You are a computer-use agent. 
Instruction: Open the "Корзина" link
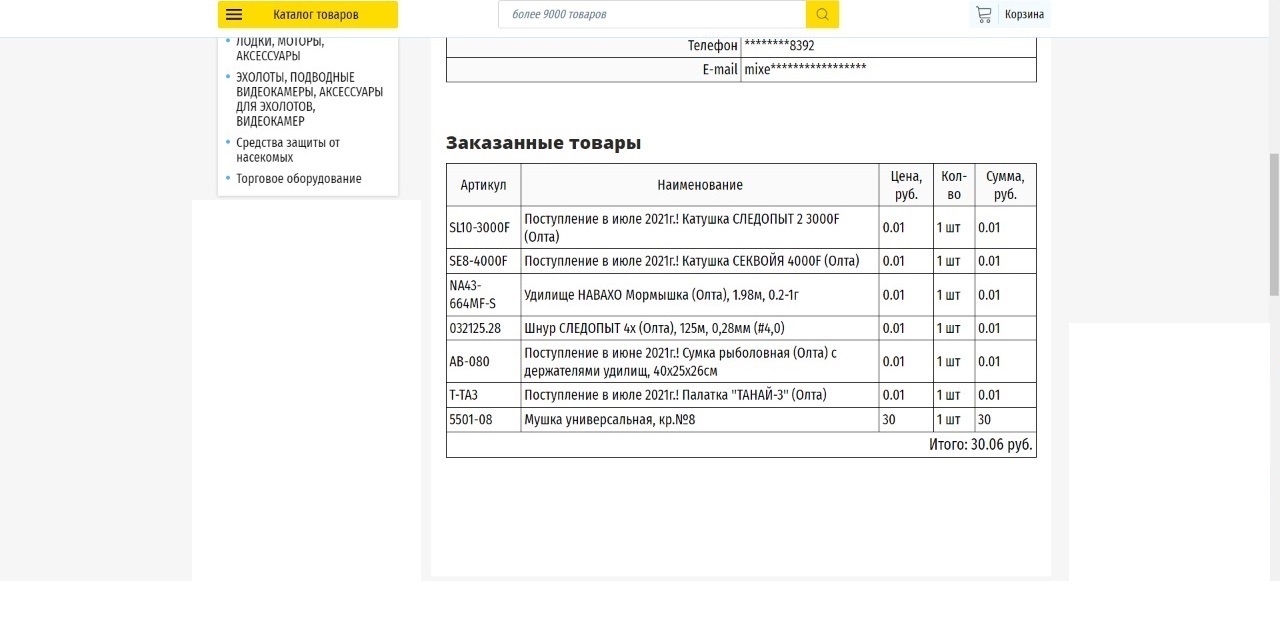pos(1024,15)
